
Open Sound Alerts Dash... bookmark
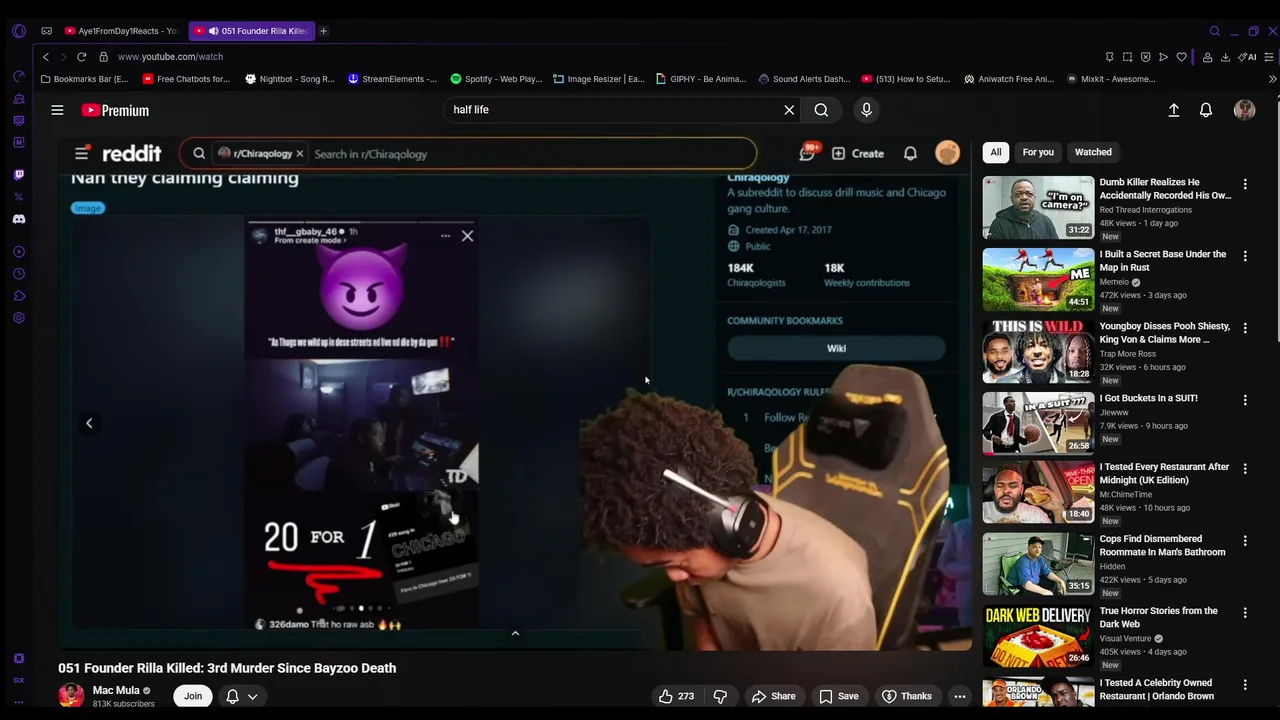[804, 79]
